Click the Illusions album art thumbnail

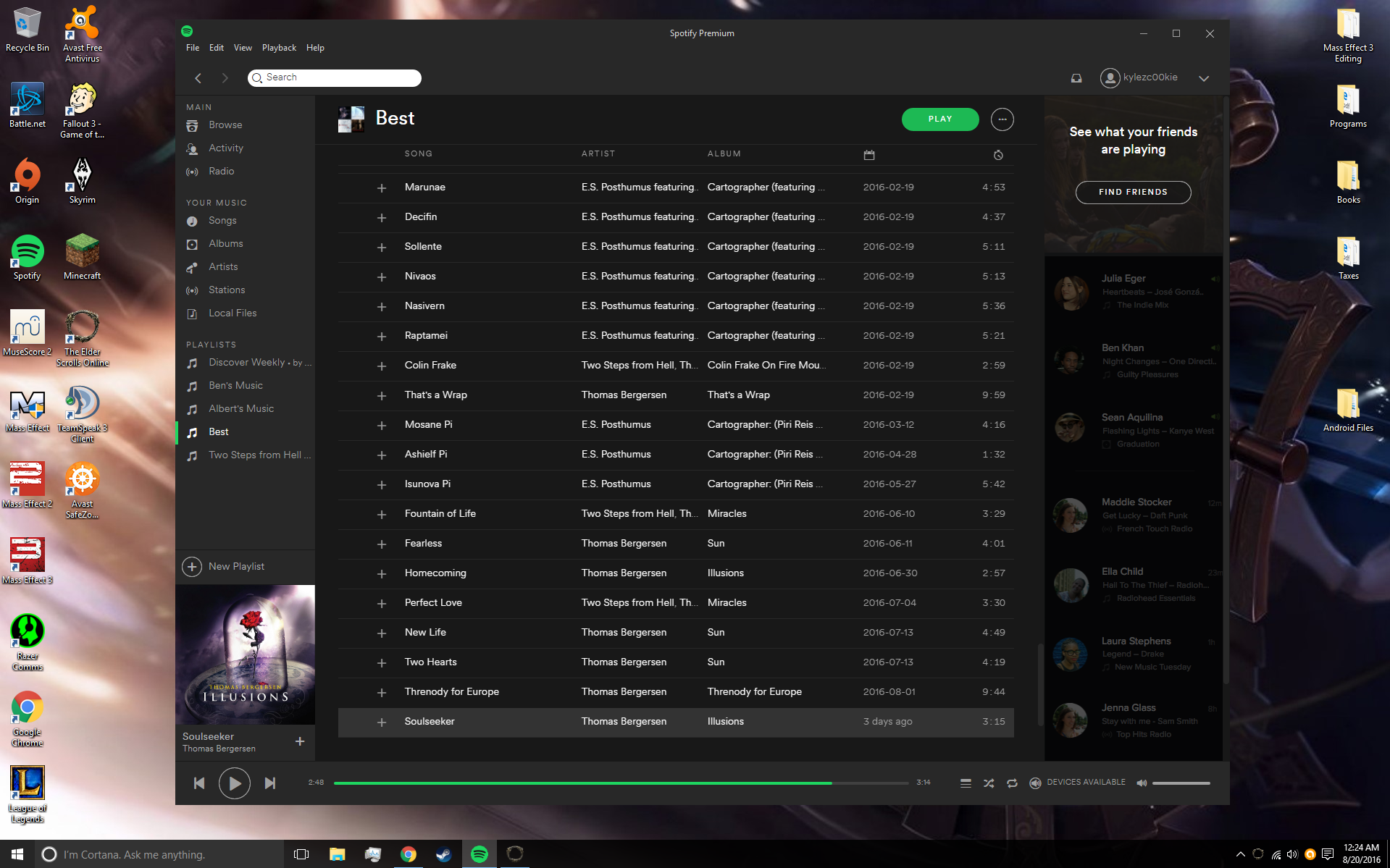coord(245,655)
